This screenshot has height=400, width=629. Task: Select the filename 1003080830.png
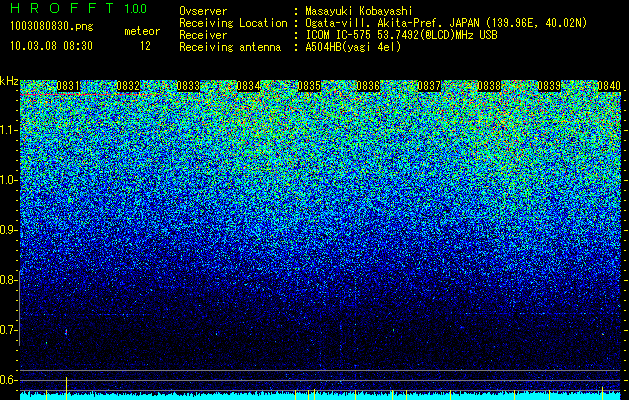[x=52, y=27]
